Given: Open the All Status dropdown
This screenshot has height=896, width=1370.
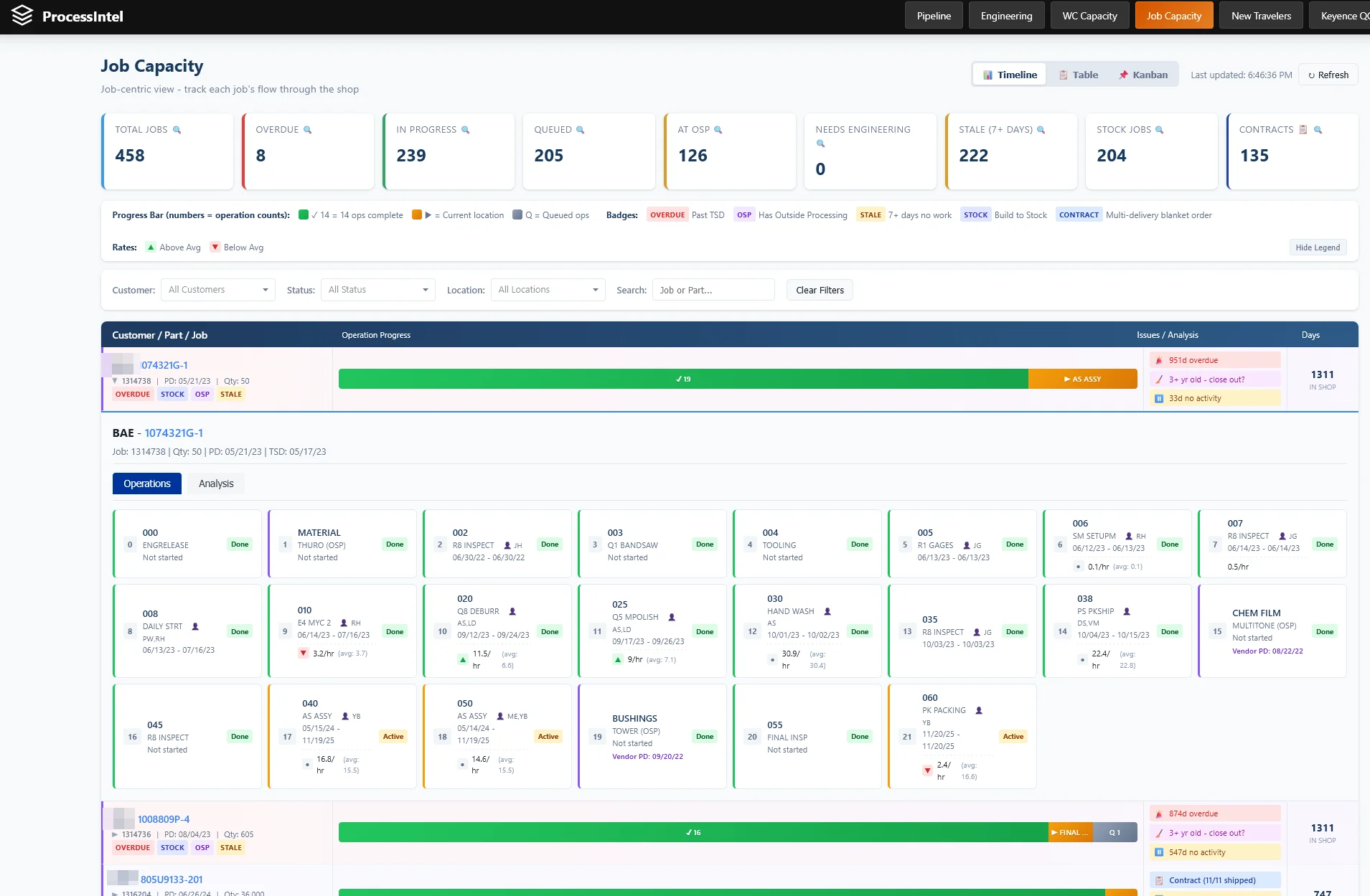Looking at the screenshot, I should (377, 290).
